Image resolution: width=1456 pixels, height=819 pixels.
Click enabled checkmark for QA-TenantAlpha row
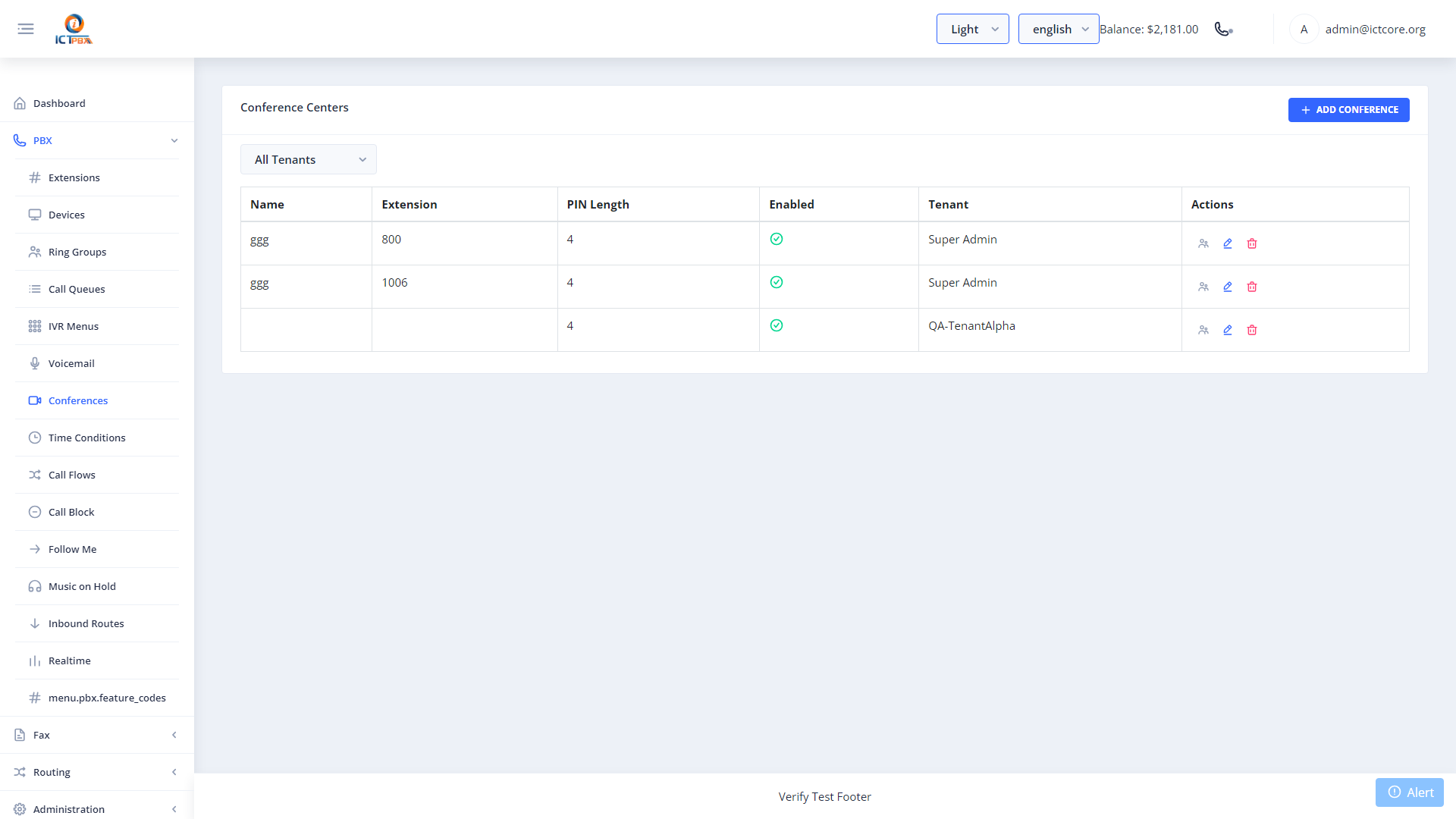tap(777, 325)
